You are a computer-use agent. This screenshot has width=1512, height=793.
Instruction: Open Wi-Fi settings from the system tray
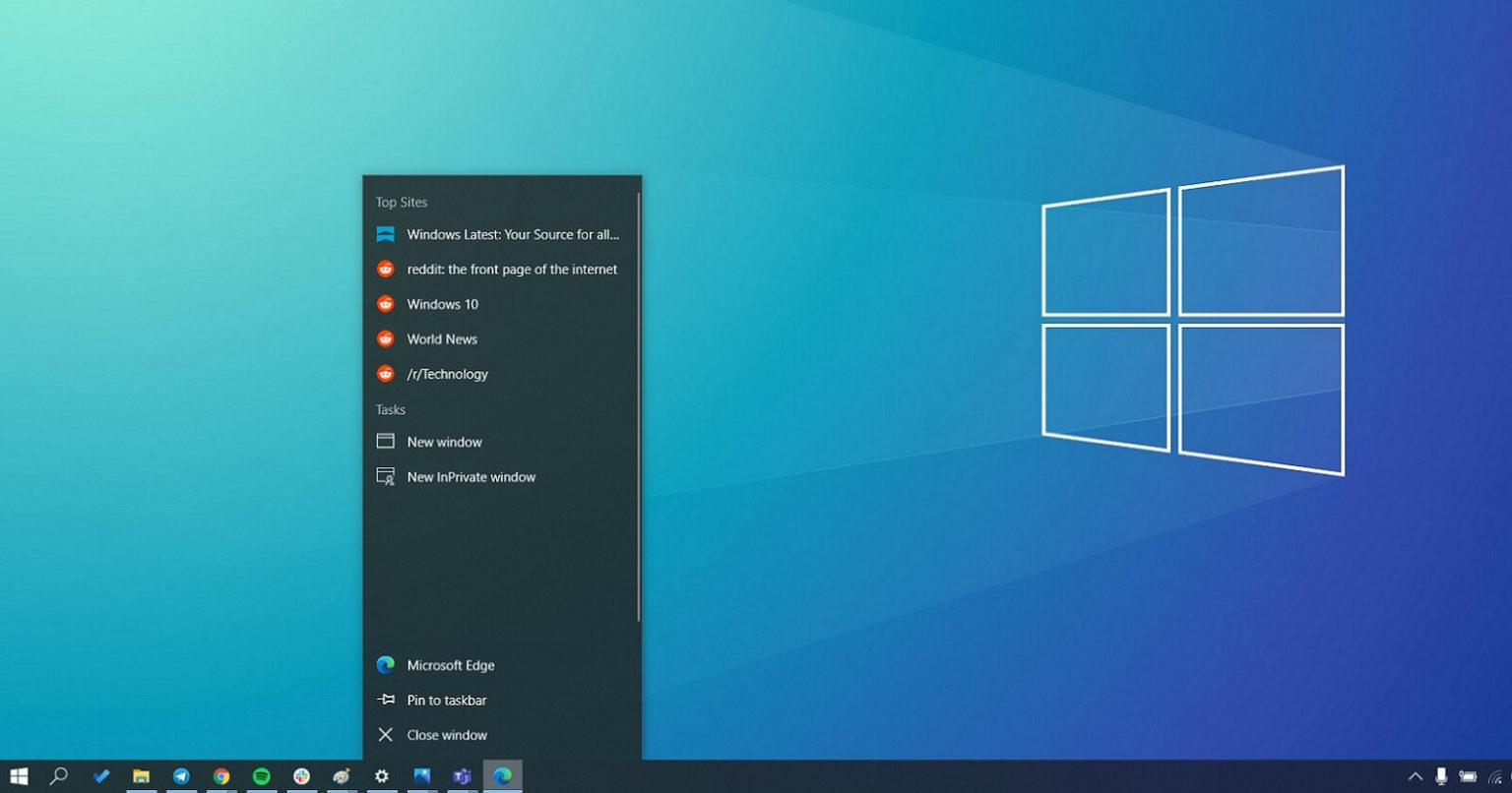[x=1496, y=776]
